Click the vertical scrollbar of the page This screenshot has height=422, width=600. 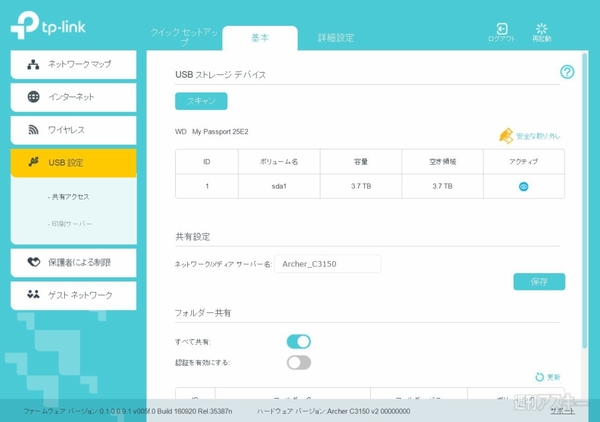pos(584,201)
